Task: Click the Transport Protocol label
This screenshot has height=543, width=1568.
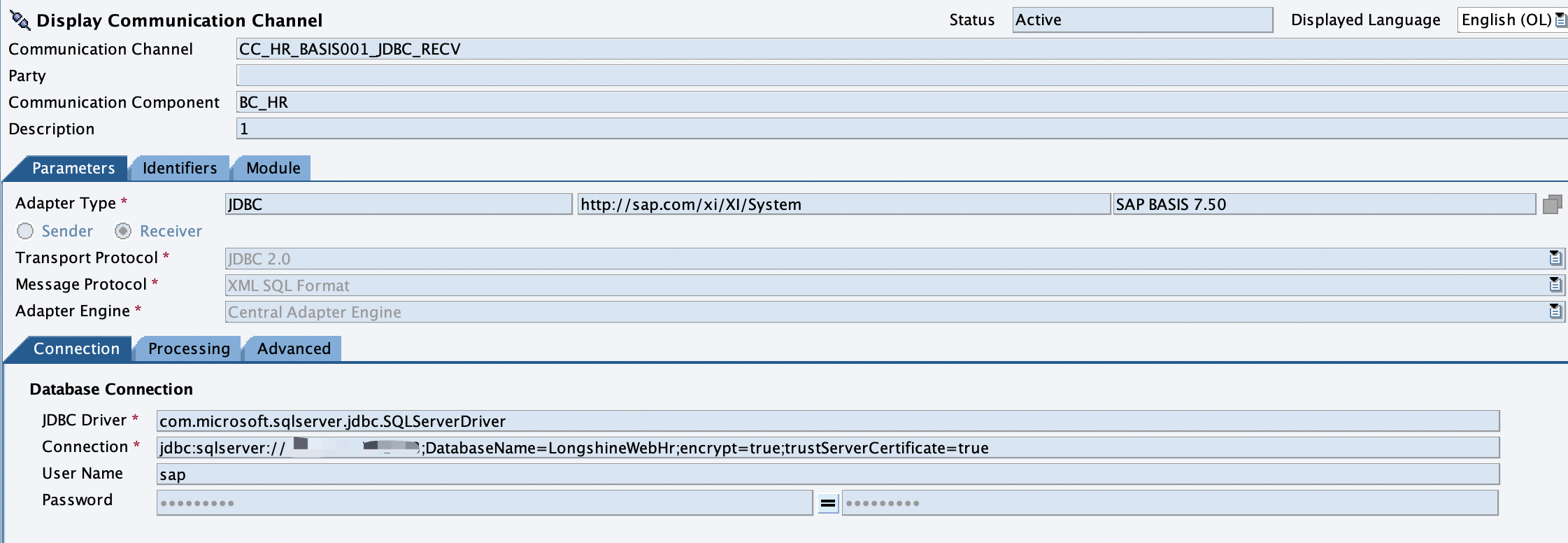Action: click(x=87, y=258)
